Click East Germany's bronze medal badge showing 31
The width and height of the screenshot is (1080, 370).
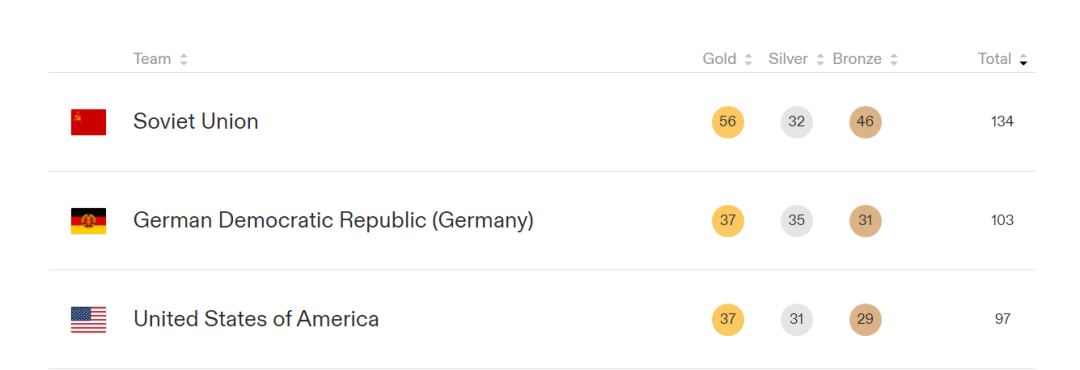click(865, 220)
